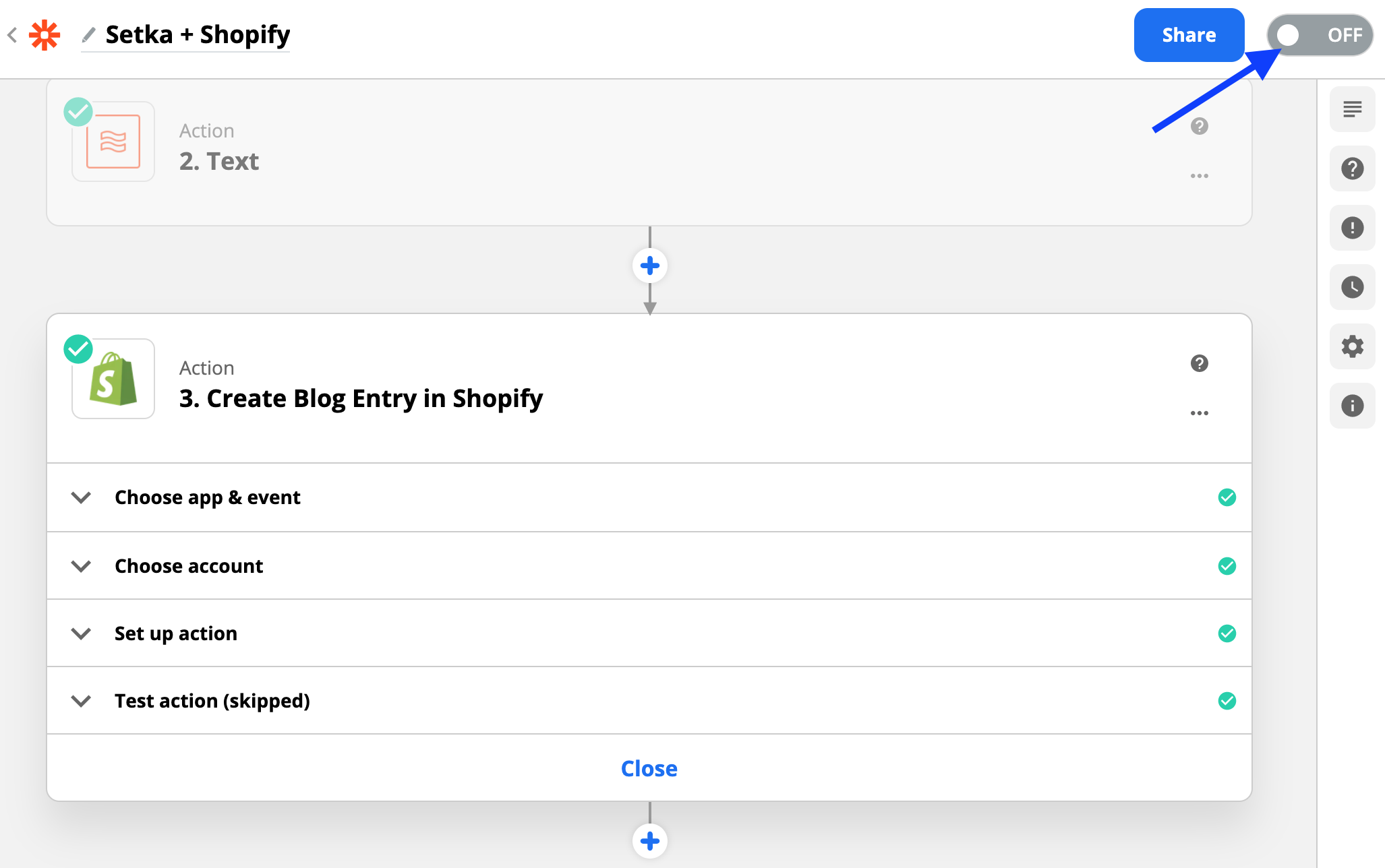Viewport: 1385px width, 868px height.
Task: Click the Shopify app icon in step 3
Action: coord(113,379)
